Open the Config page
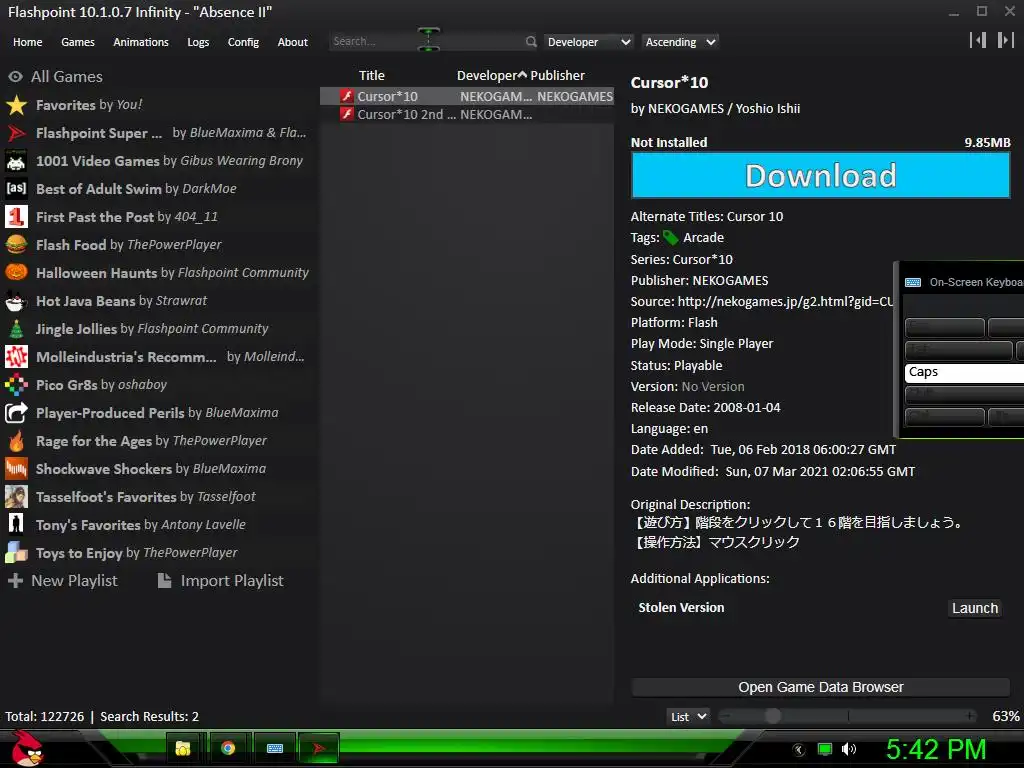 click(x=243, y=42)
